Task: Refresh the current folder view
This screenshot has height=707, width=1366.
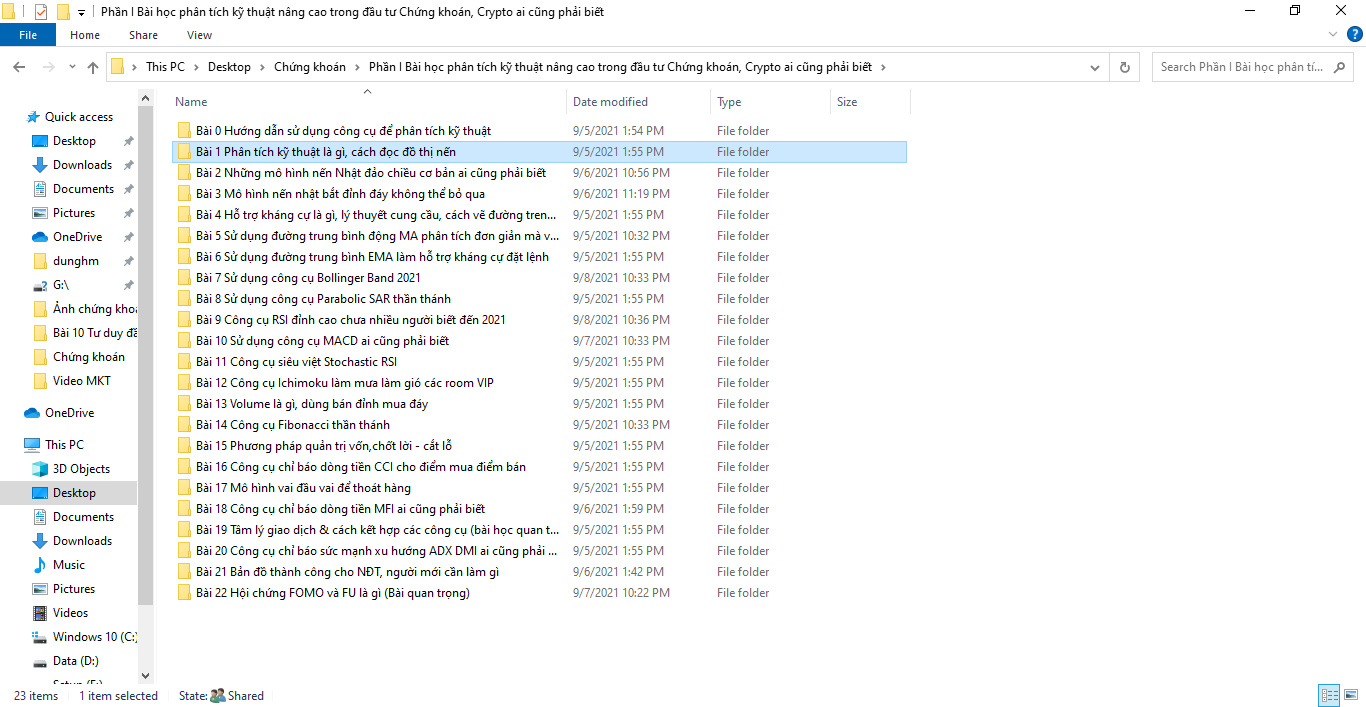Action: pos(1125,67)
